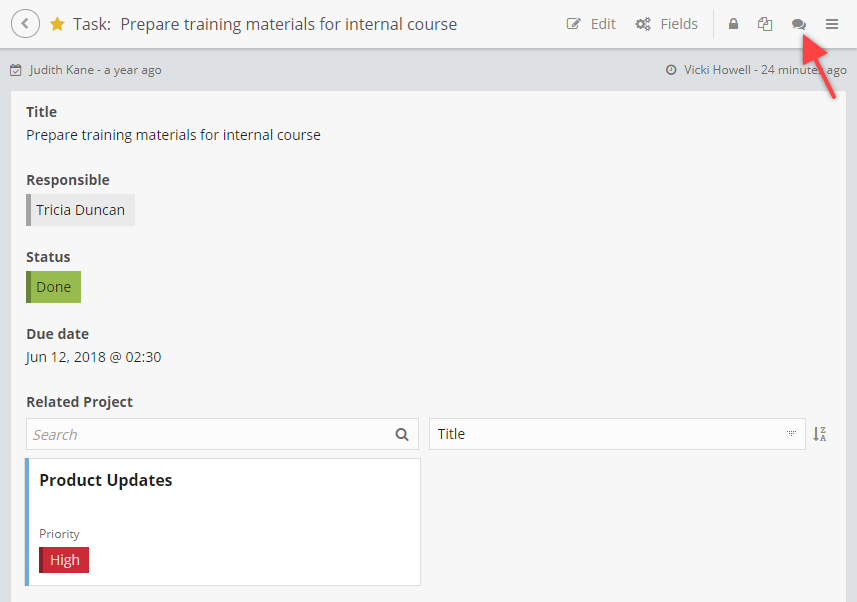The image size is (857, 602).
Task: Click the duplicate record icon
Action: (765, 24)
